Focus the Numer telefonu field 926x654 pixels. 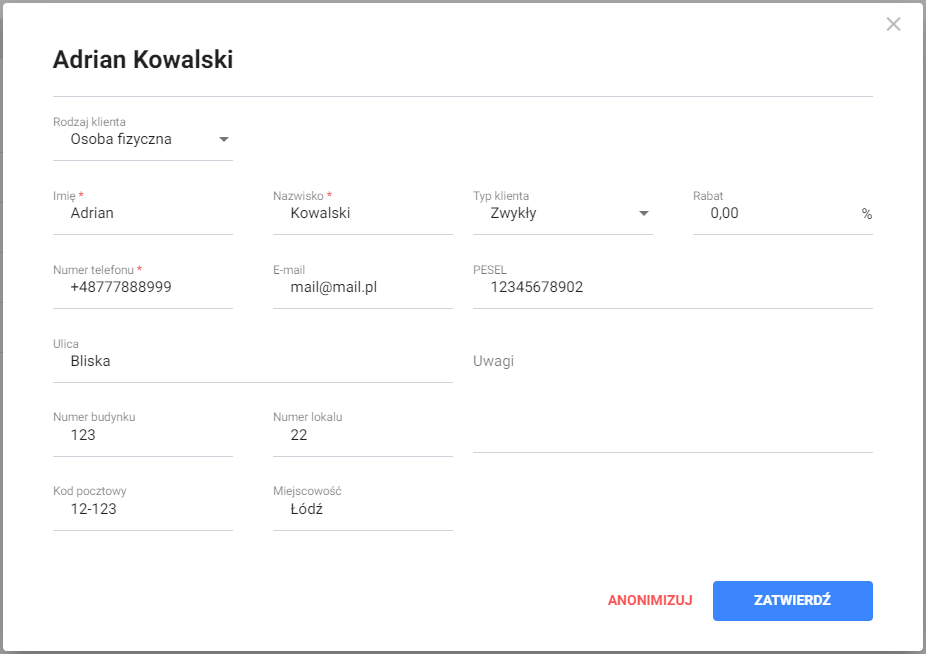142,287
